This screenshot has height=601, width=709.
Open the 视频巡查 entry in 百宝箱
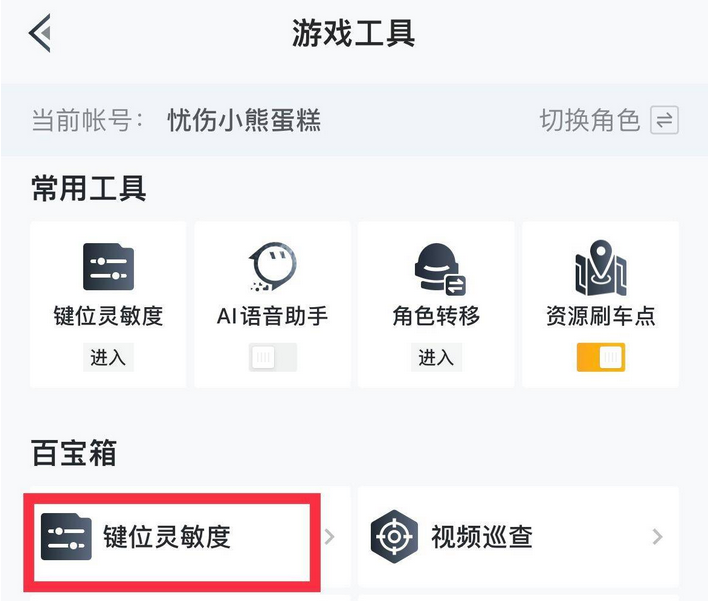pyautogui.click(x=482, y=537)
